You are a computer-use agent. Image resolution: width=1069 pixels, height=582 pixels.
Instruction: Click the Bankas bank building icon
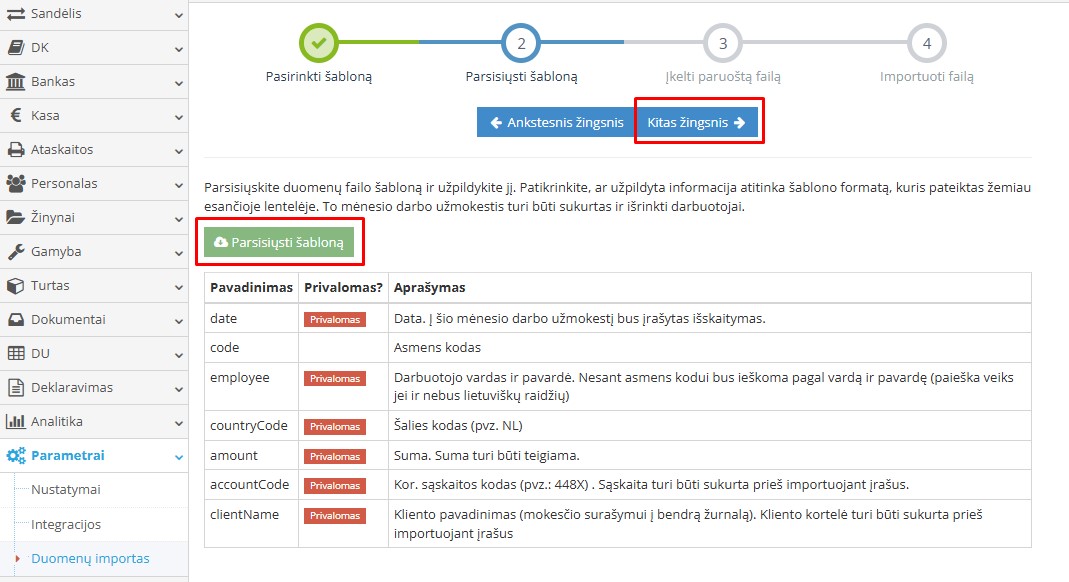pos(16,82)
